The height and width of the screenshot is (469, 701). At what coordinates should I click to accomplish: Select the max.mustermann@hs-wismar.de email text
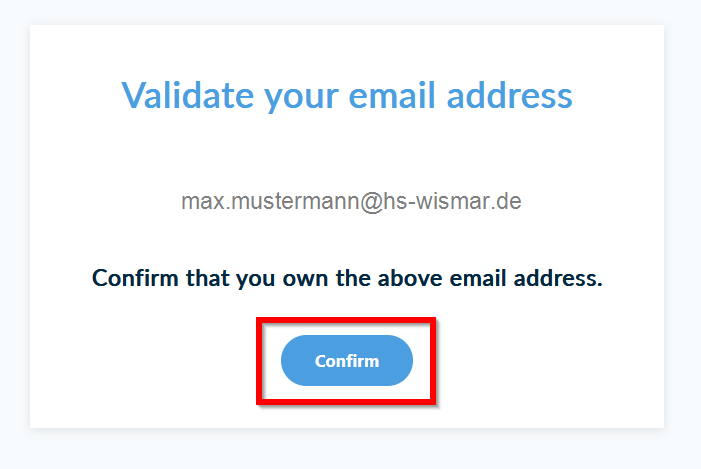pyautogui.click(x=351, y=202)
